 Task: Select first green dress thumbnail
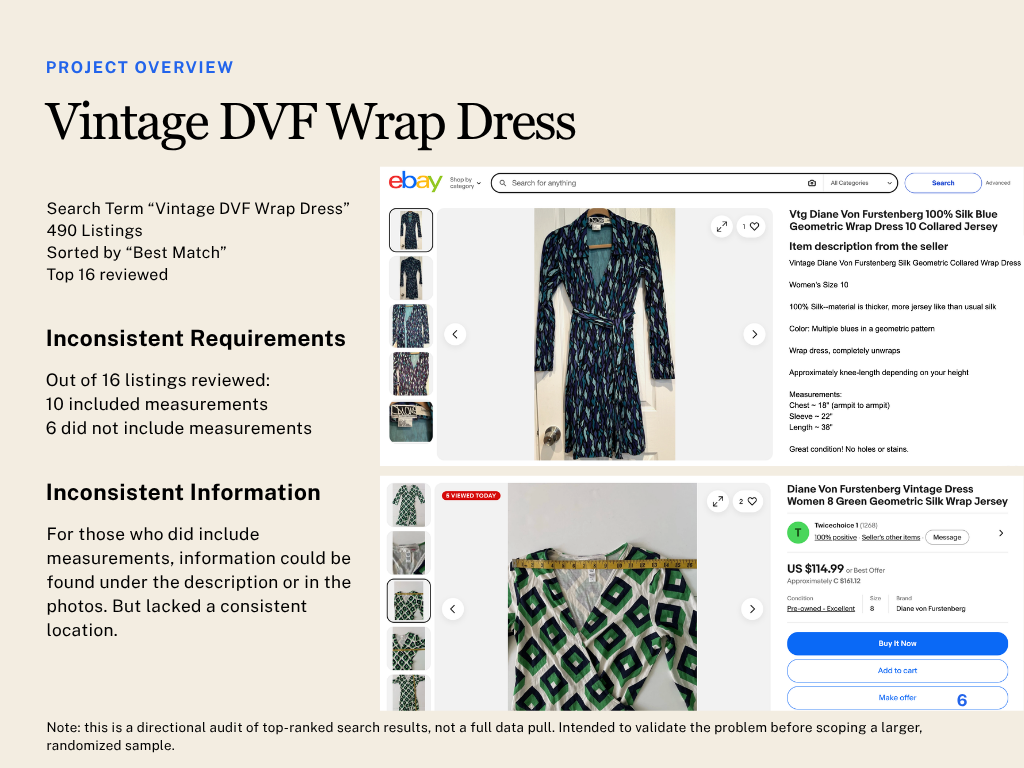409,505
